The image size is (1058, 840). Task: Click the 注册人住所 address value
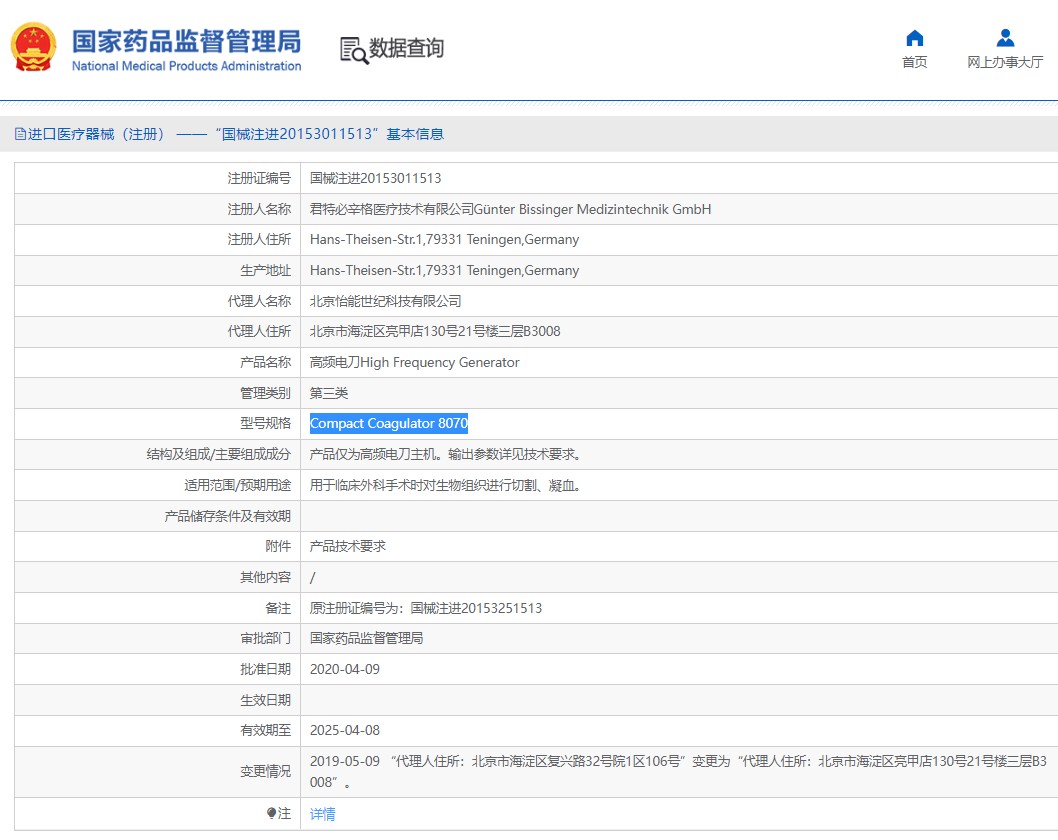[444, 240]
